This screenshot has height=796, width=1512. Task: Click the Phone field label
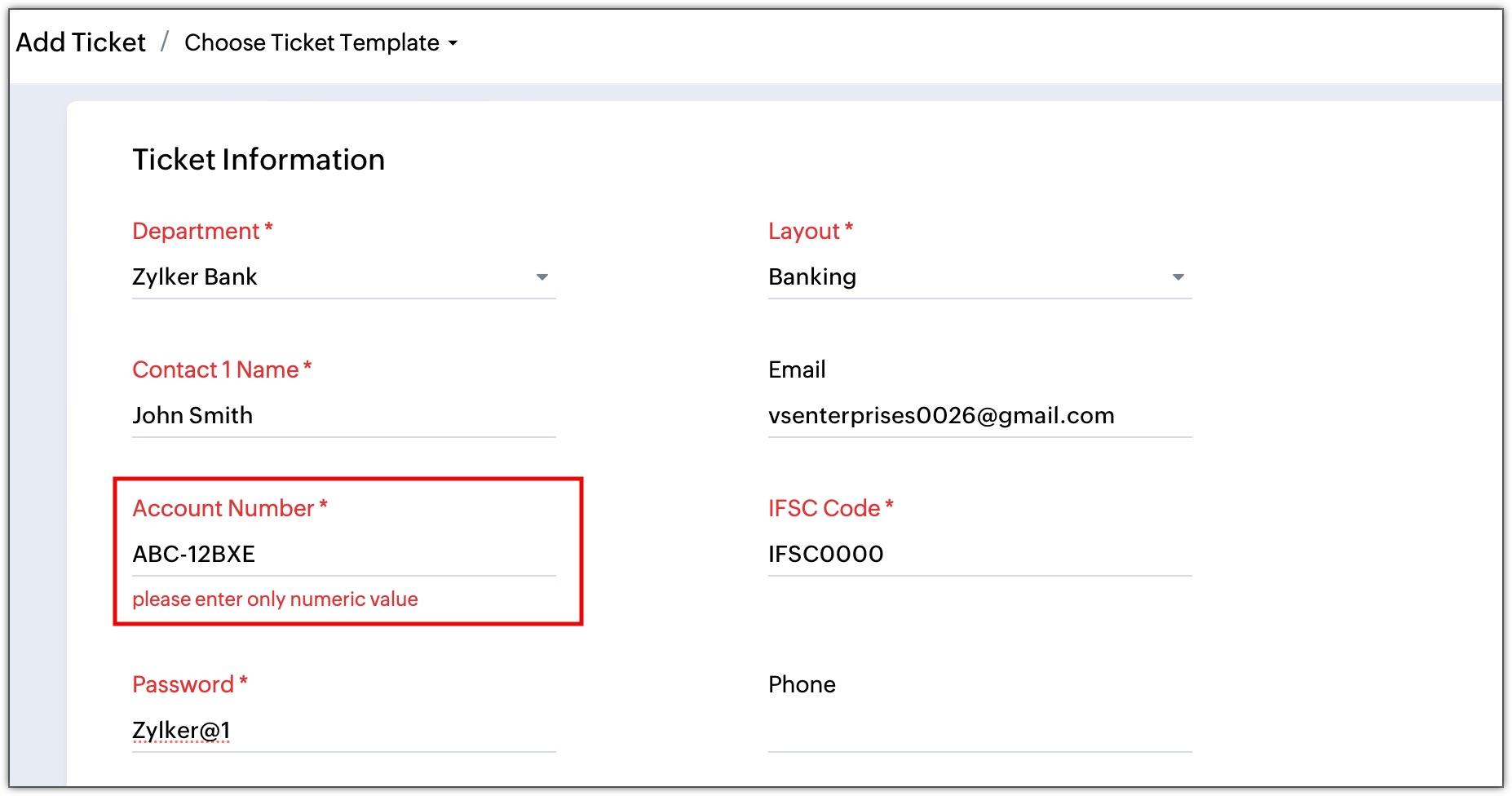(802, 685)
